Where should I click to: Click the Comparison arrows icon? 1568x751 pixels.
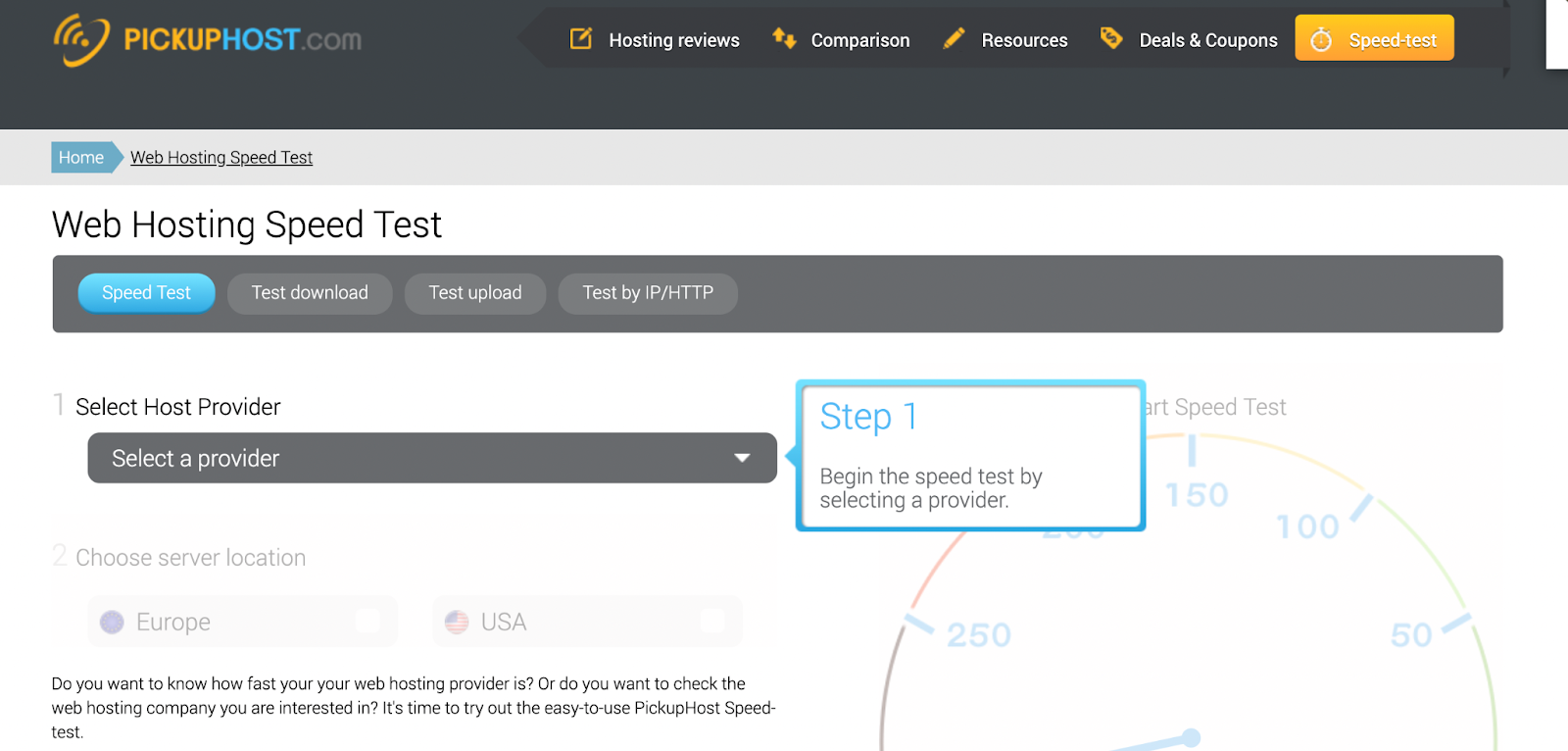click(784, 38)
